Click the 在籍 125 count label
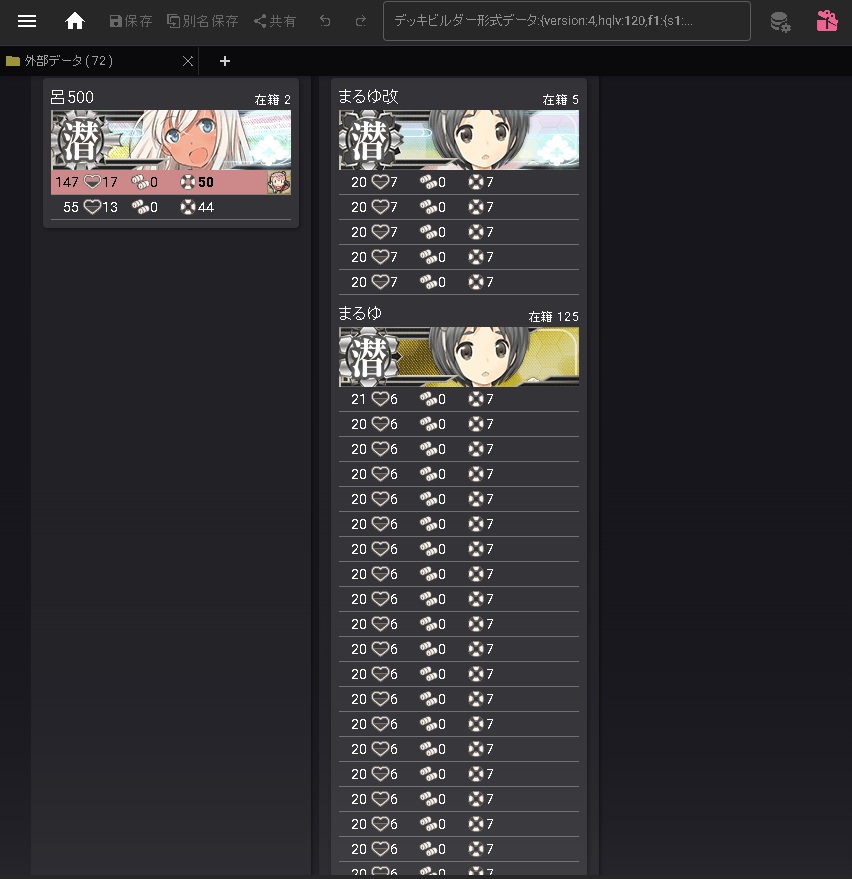 553,317
